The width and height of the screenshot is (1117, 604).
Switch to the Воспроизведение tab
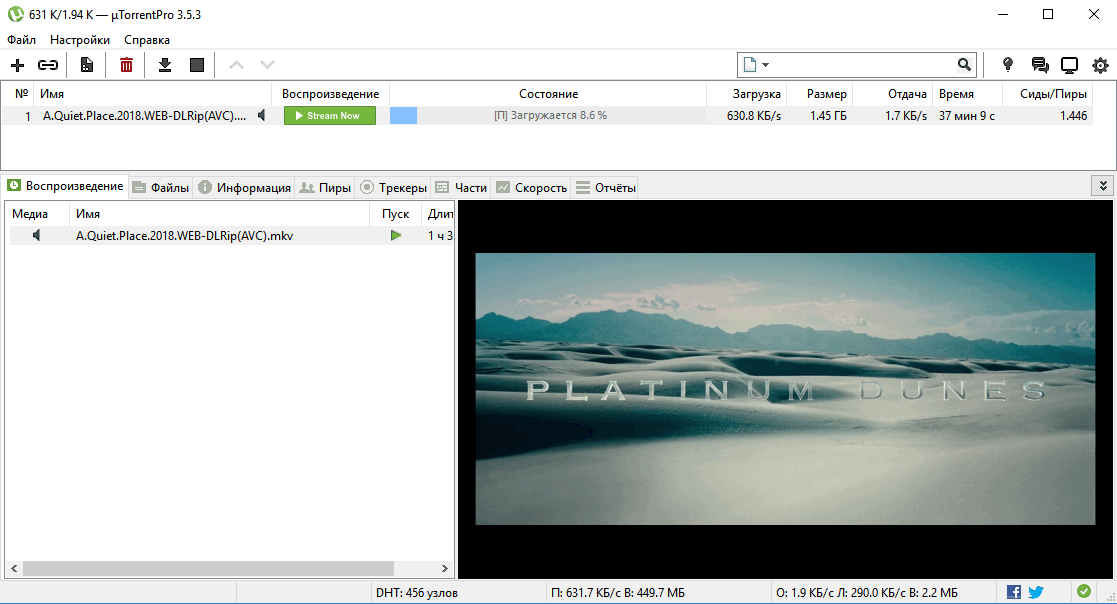pyautogui.click(x=65, y=187)
